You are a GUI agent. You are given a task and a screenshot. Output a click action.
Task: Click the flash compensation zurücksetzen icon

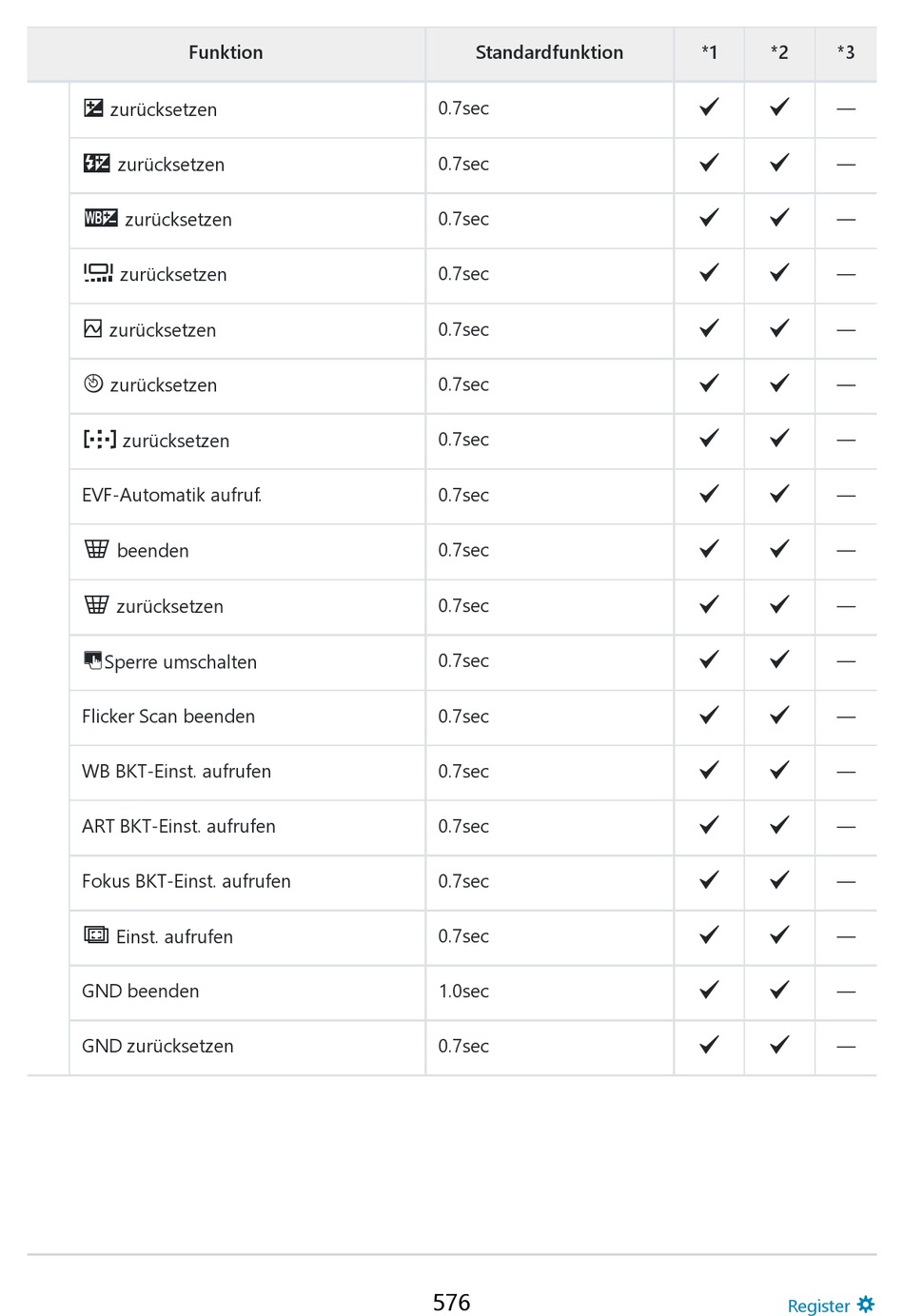tap(97, 163)
